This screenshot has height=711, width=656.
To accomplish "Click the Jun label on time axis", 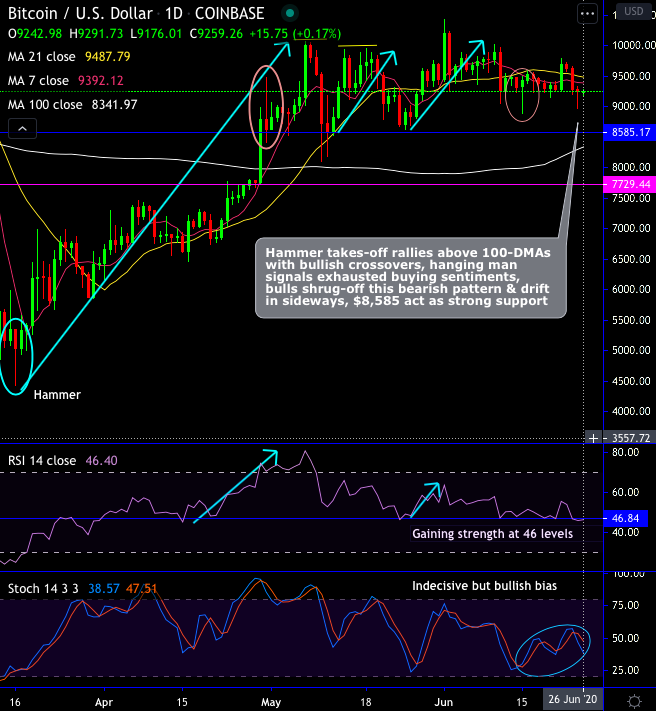I will [x=443, y=702].
